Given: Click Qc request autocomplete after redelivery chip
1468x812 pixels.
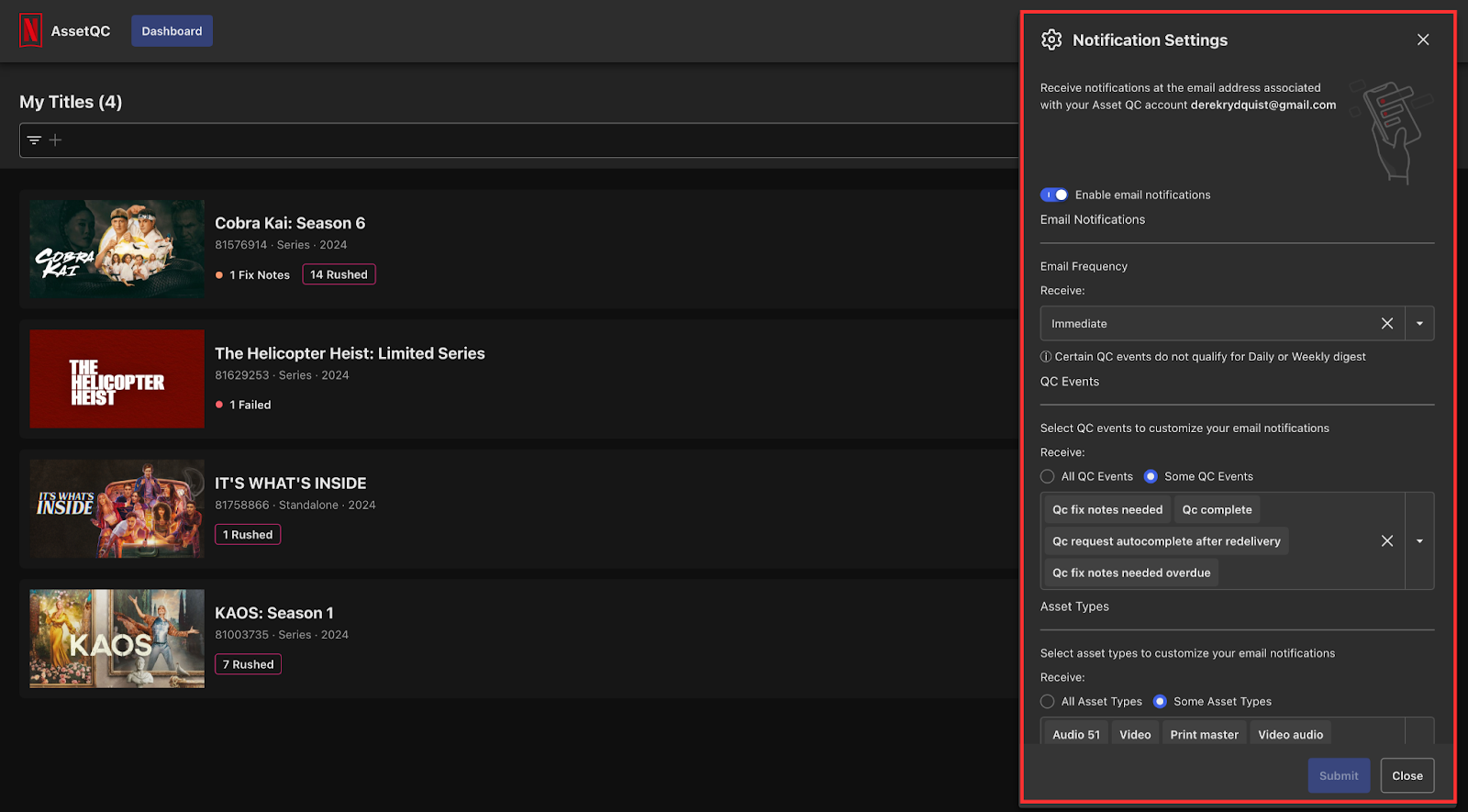Looking at the screenshot, I should tap(1166, 541).
